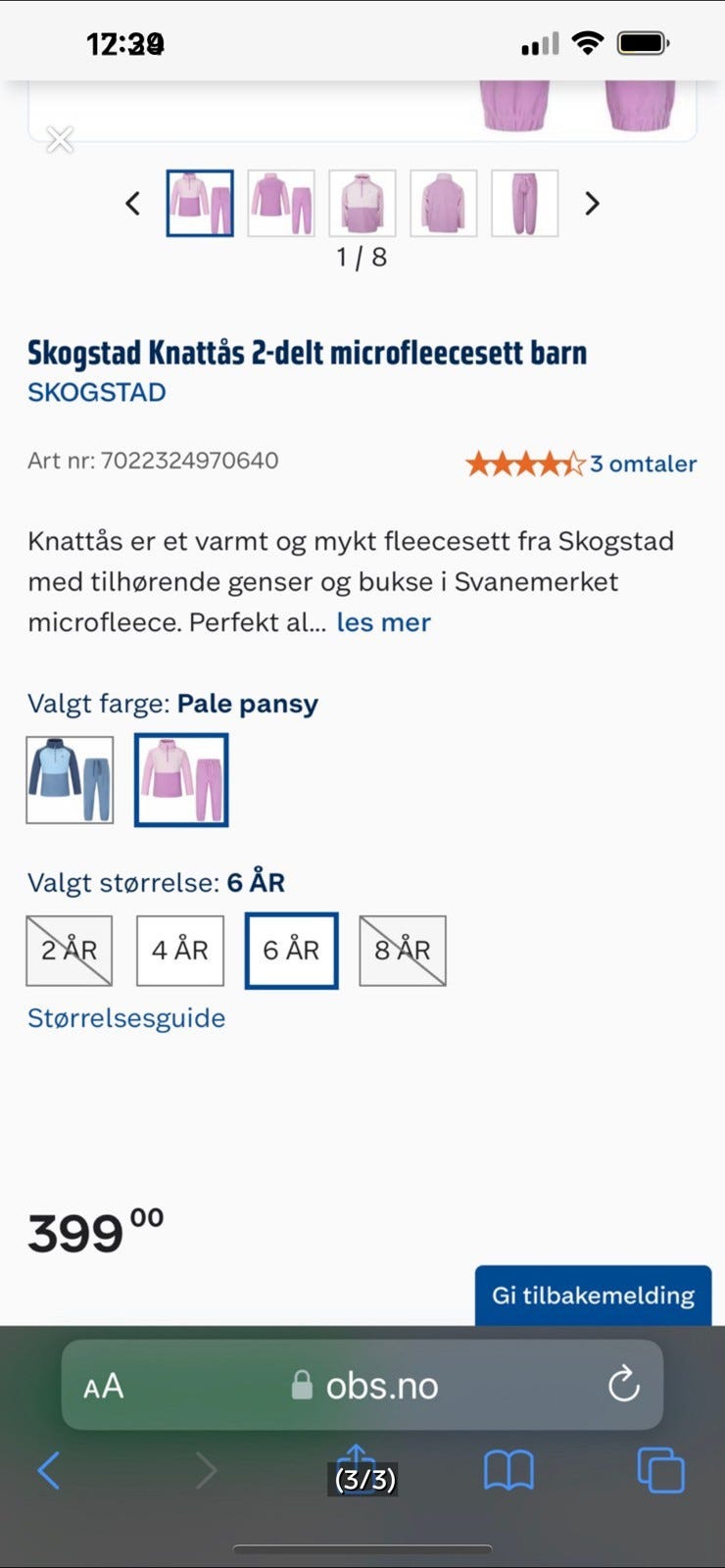The image size is (725, 1568).
Task: Click the Gi tilbakemelding button
Action: click(x=593, y=1295)
